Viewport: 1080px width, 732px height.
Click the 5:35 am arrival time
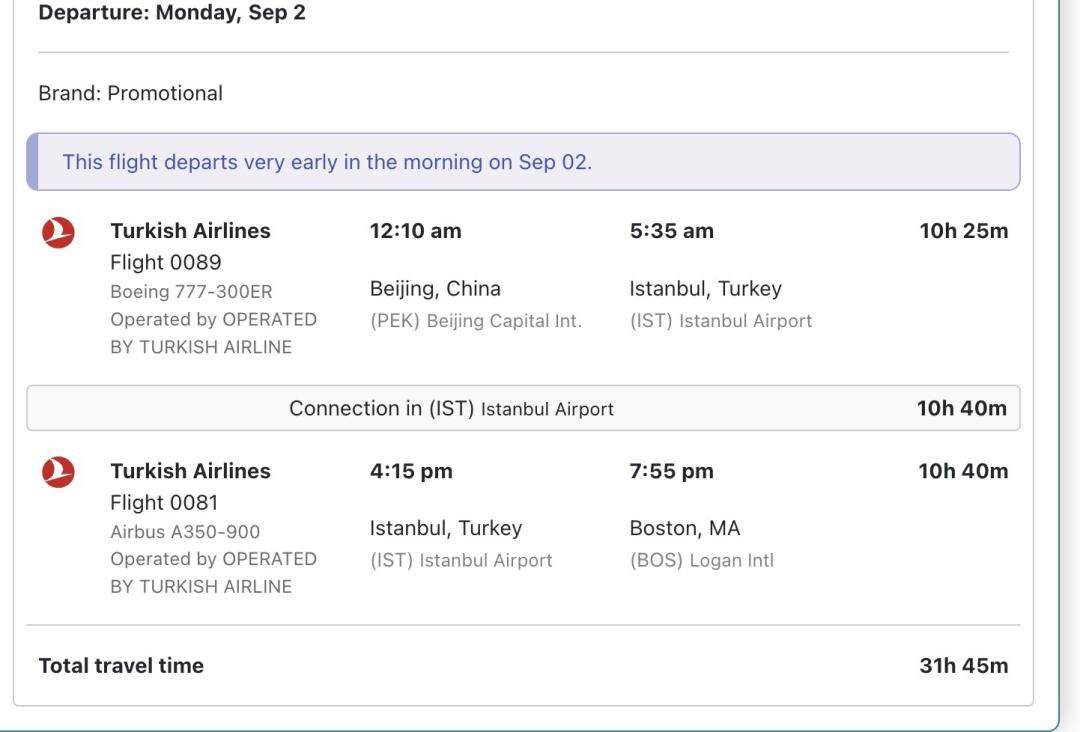671,231
